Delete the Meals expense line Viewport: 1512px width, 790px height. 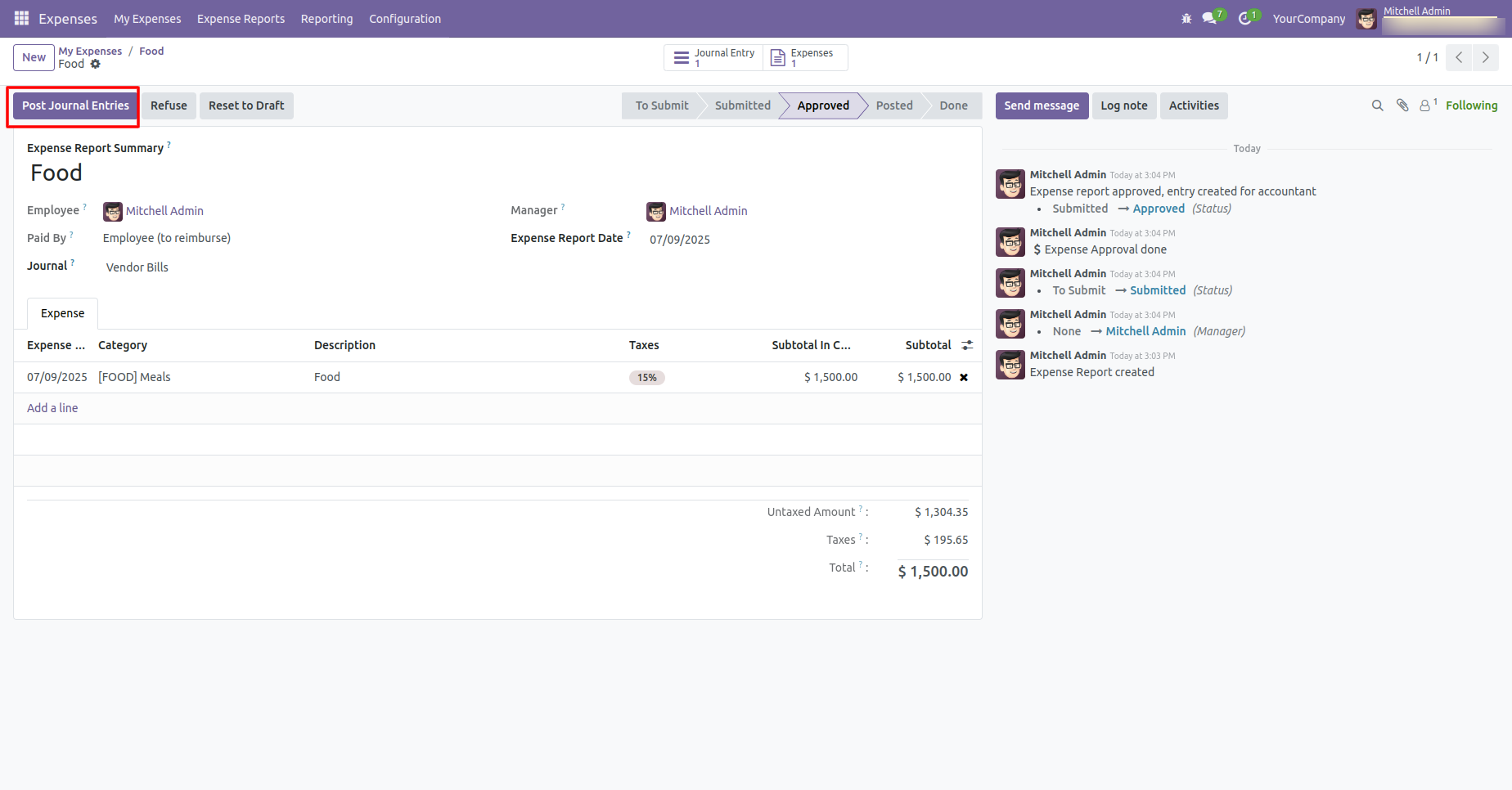pyautogui.click(x=964, y=377)
